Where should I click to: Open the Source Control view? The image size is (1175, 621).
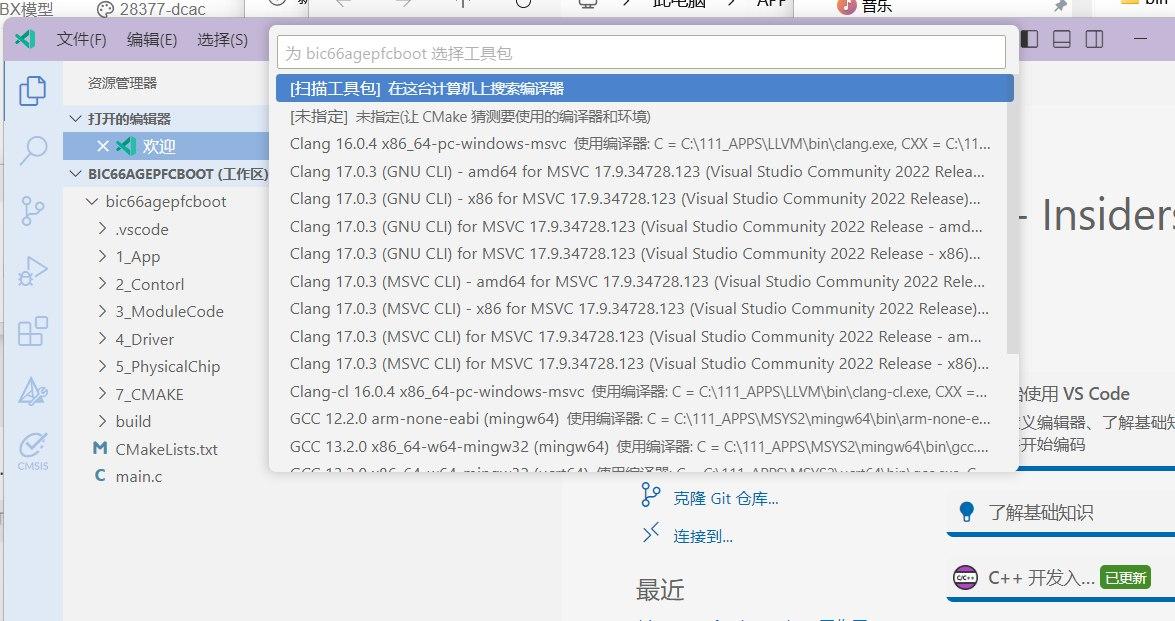point(32,211)
